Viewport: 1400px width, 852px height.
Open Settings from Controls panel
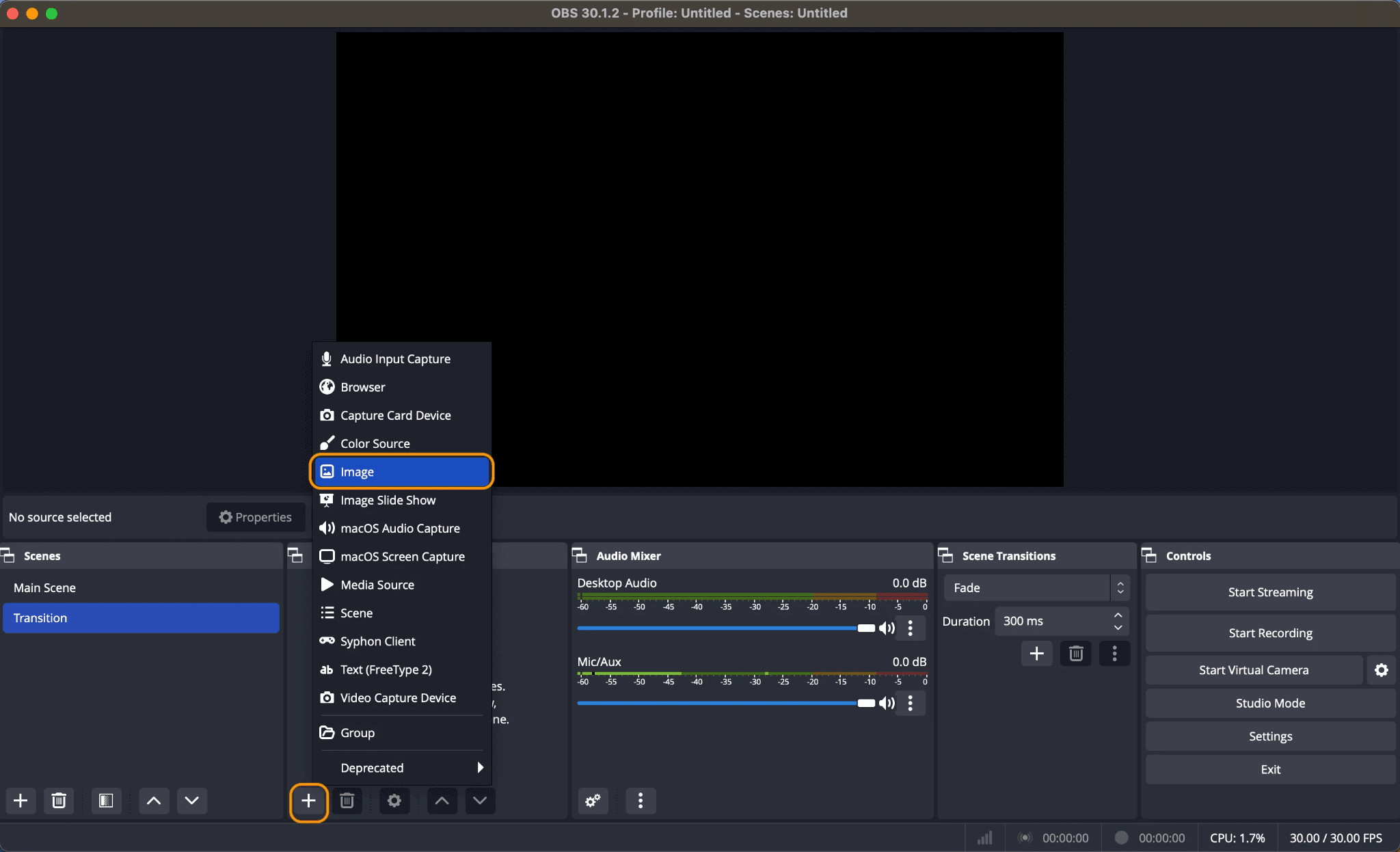(1270, 736)
